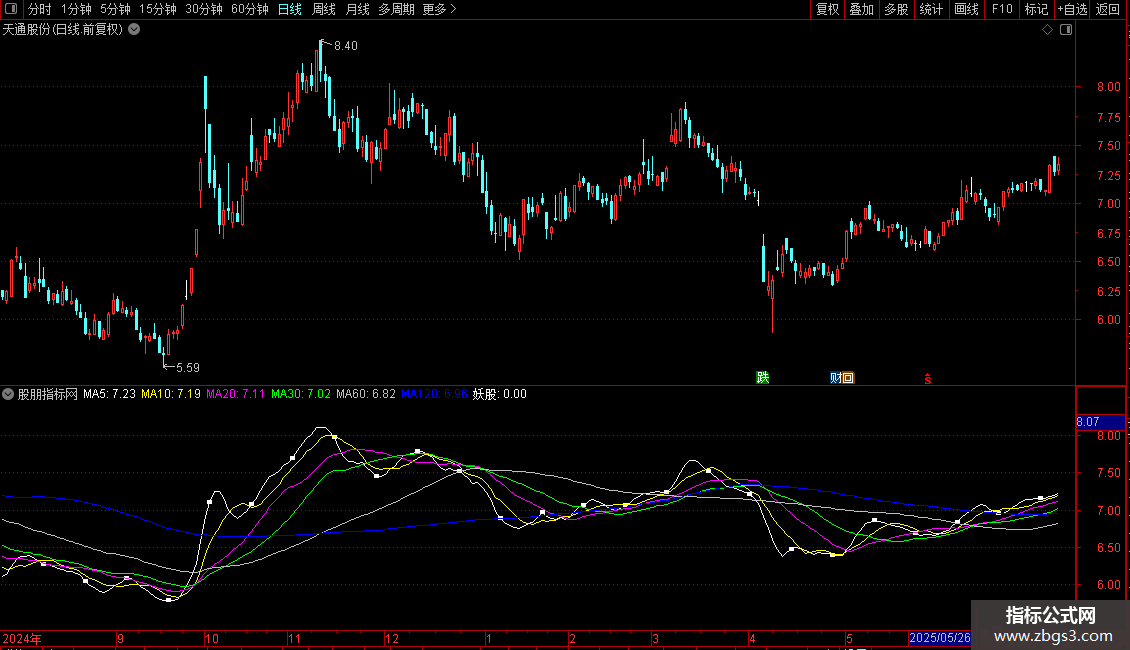
Task: Click the 2024年 label on timeline
Action: click(22, 638)
